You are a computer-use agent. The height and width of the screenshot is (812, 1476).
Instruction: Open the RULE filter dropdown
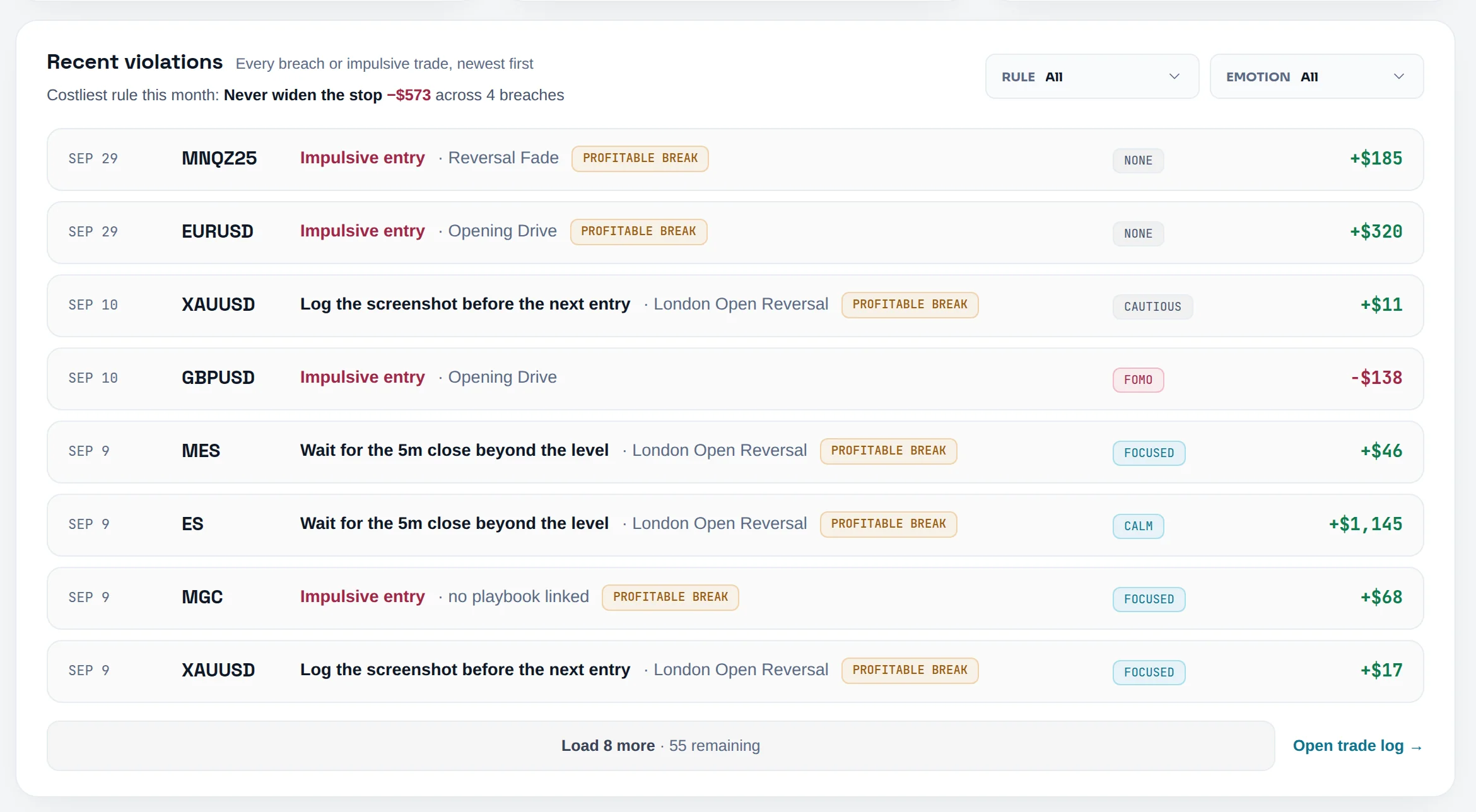[x=1092, y=76]
